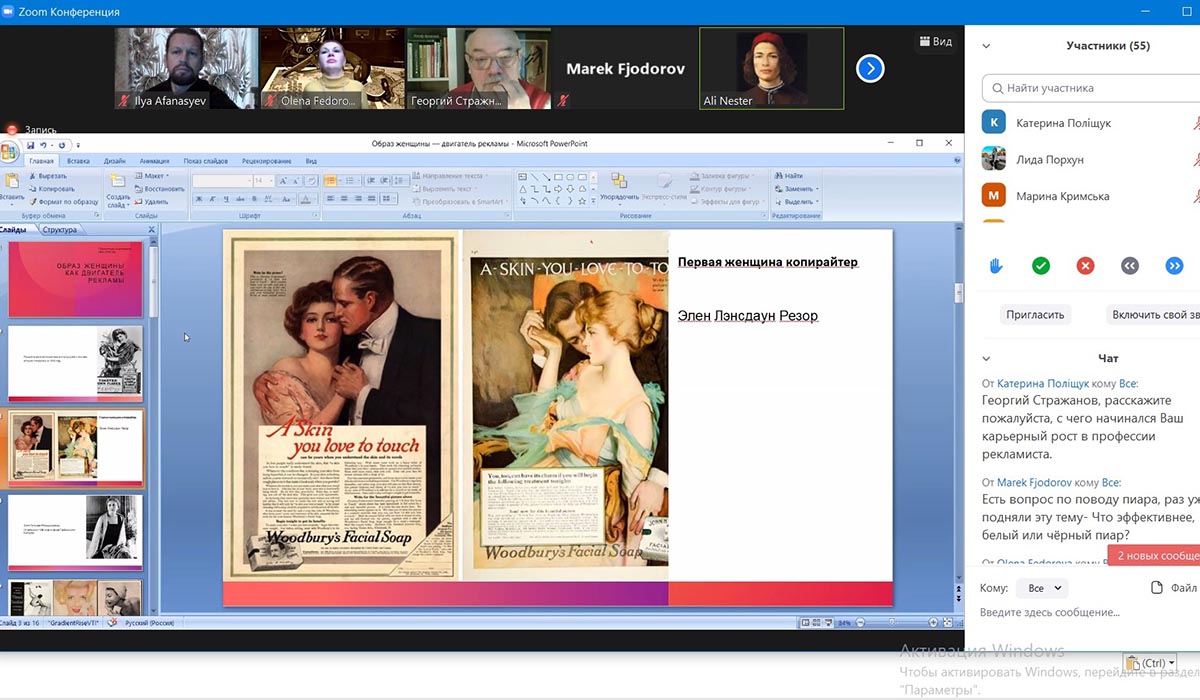Image resolution: width=1200 pixels, height=700 pixels.
Task: Fit slide to current window
Action: 946,623
